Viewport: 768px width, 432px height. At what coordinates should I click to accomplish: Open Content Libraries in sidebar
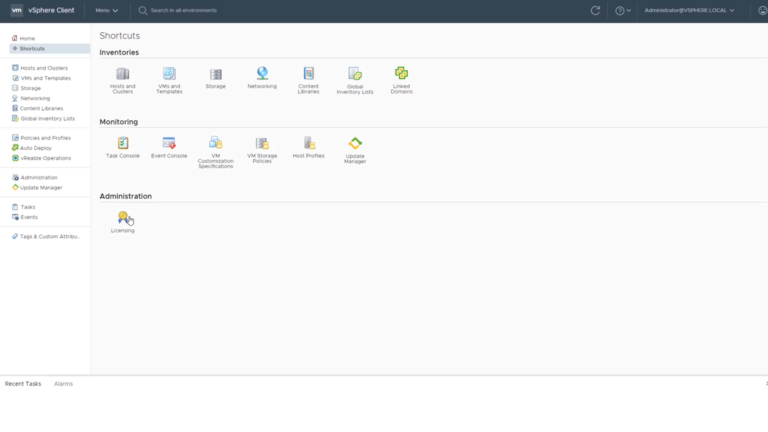point(37,108)
